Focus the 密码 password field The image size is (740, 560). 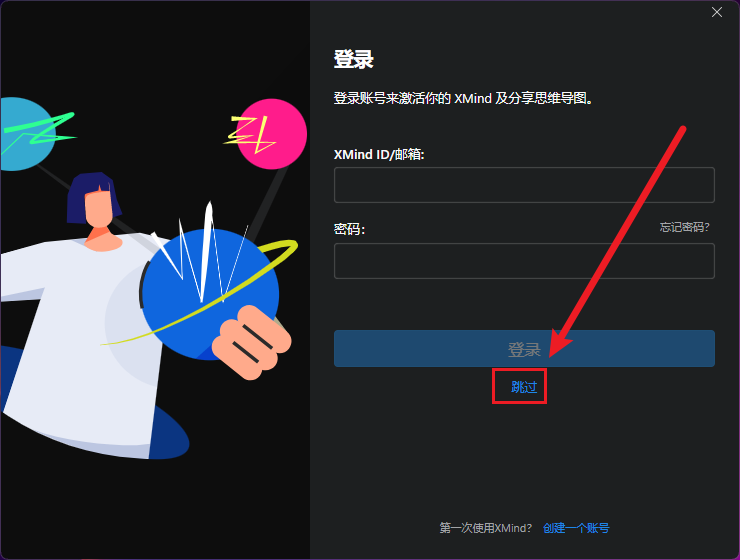tap(524, 261)
